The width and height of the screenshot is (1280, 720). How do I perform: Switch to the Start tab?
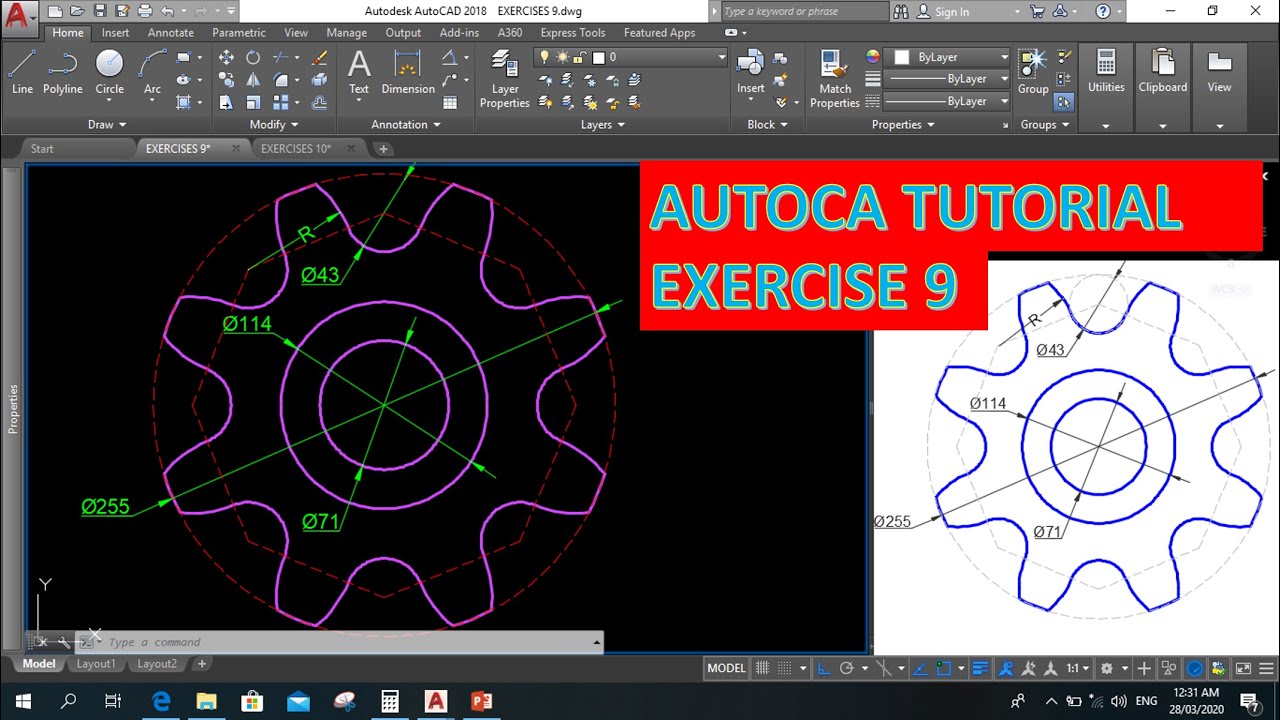pyautogui.click(x=42, y=149)
